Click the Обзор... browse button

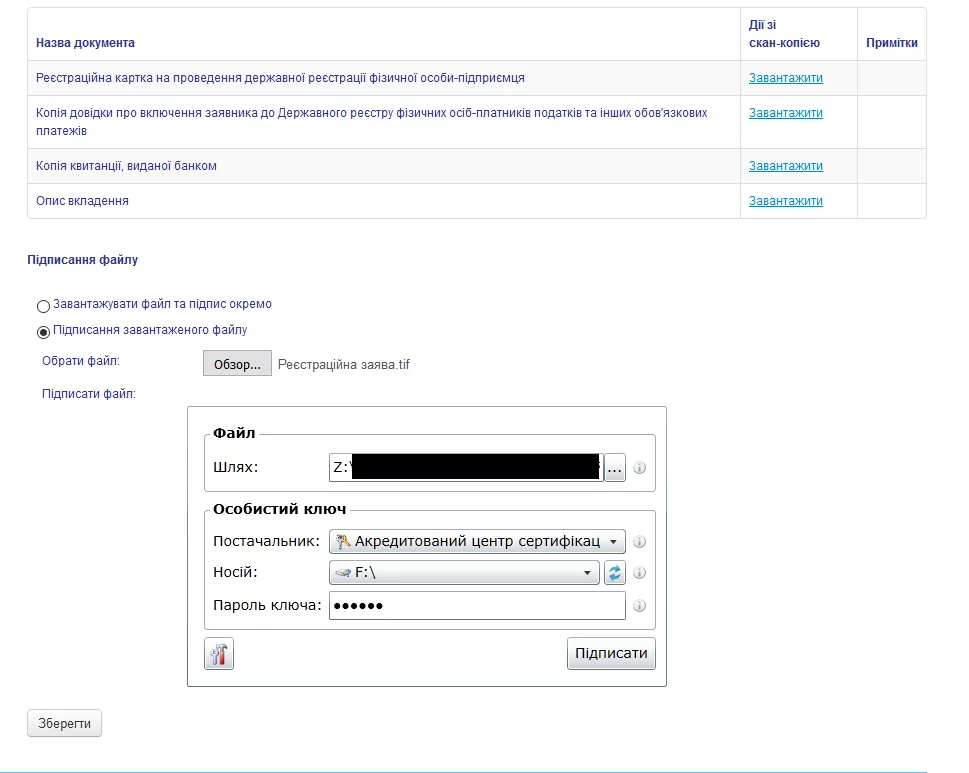(x=237, y=364)
